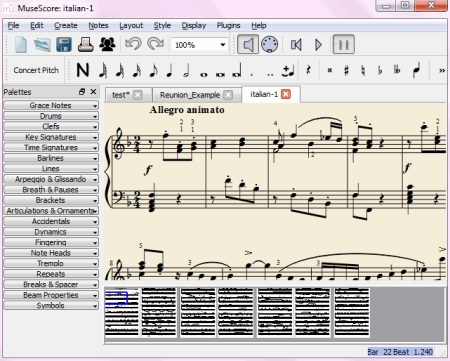Select the double whole note duration
Screen dimensions: 450x361
[220, 75]
